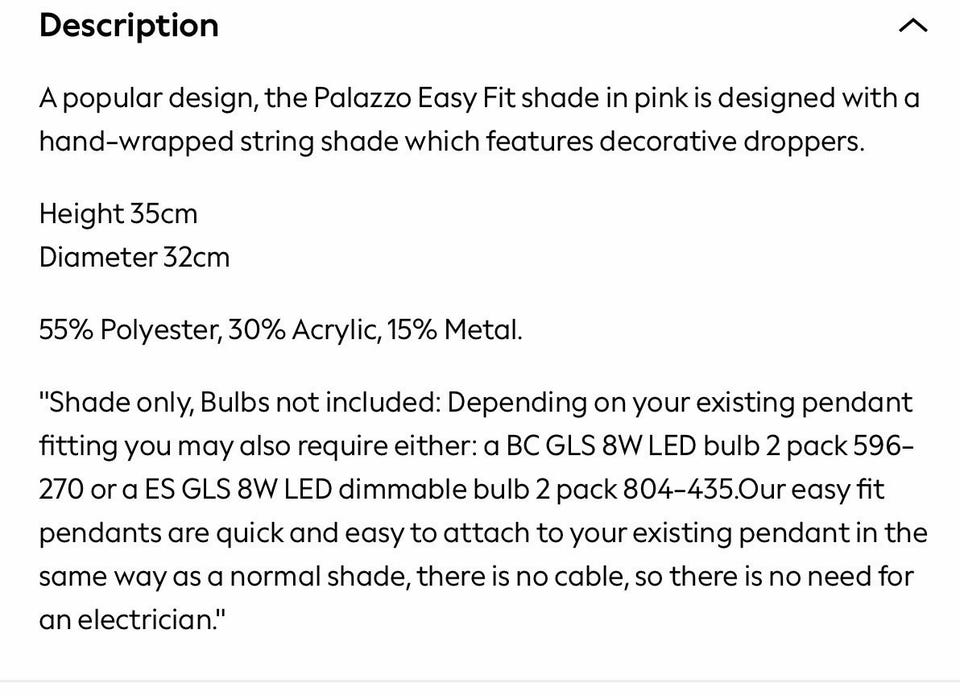Click the words Bulbs not included
This screenshot has width=960, height=696.
(318, 403)
